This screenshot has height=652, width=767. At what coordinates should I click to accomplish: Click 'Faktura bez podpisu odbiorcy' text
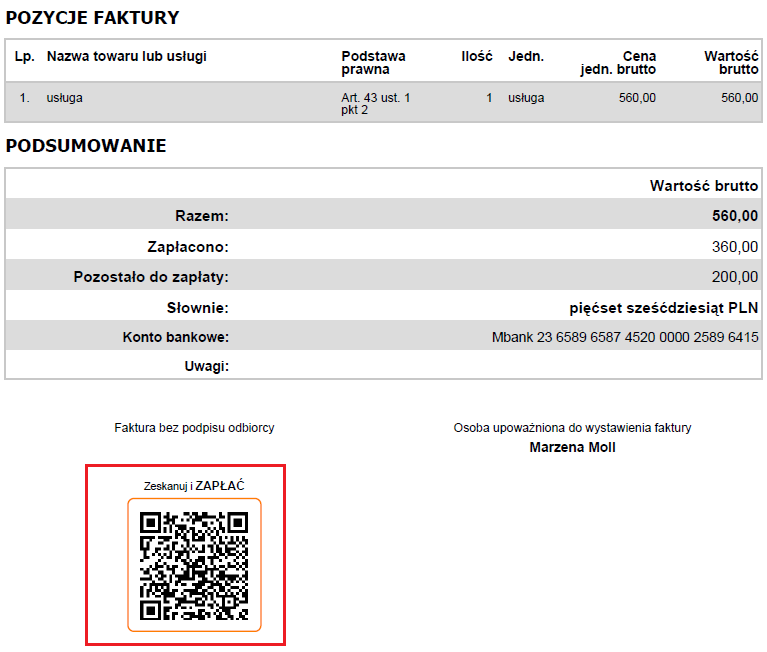pyautogui.click(x=194, y=428)
